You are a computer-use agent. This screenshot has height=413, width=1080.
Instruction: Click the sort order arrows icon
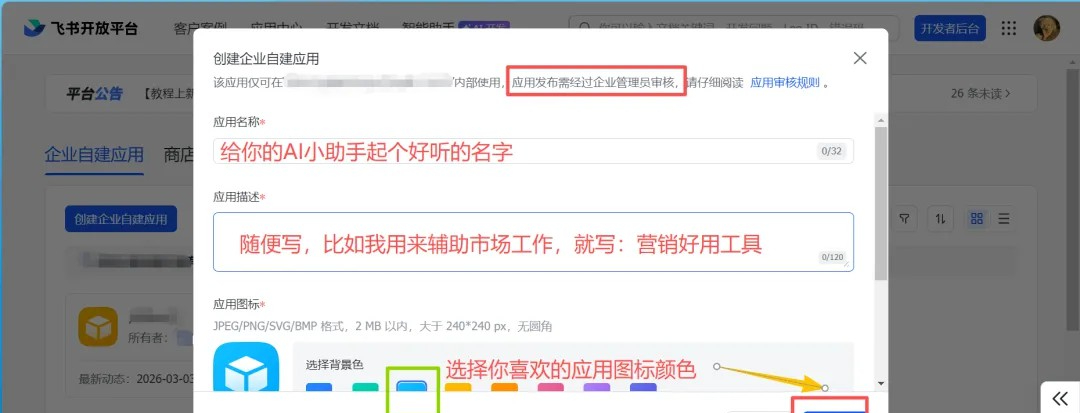tap(940, 219)
